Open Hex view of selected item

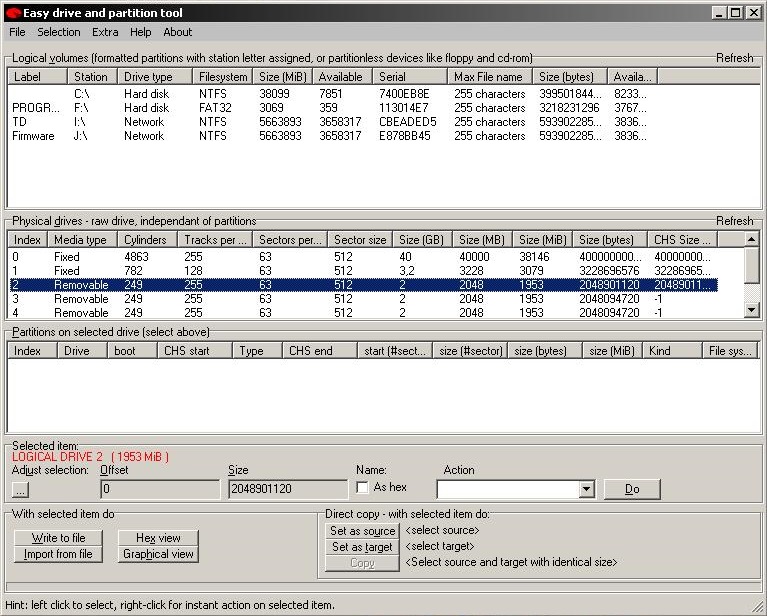pyautogui.click(x=158, y=538)
